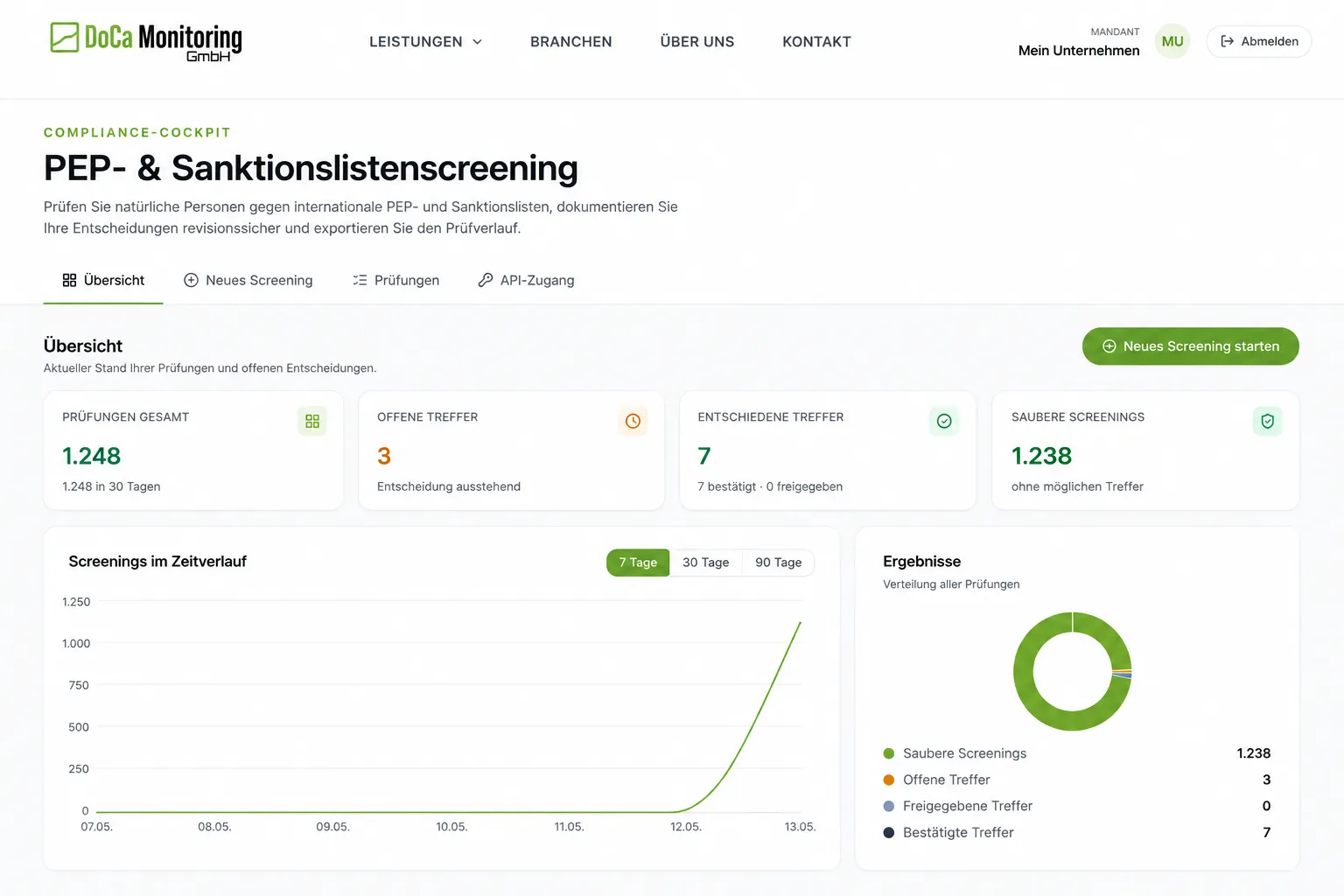
Task: Open the Kontakt menu item
Action: (x=816, y=42)
